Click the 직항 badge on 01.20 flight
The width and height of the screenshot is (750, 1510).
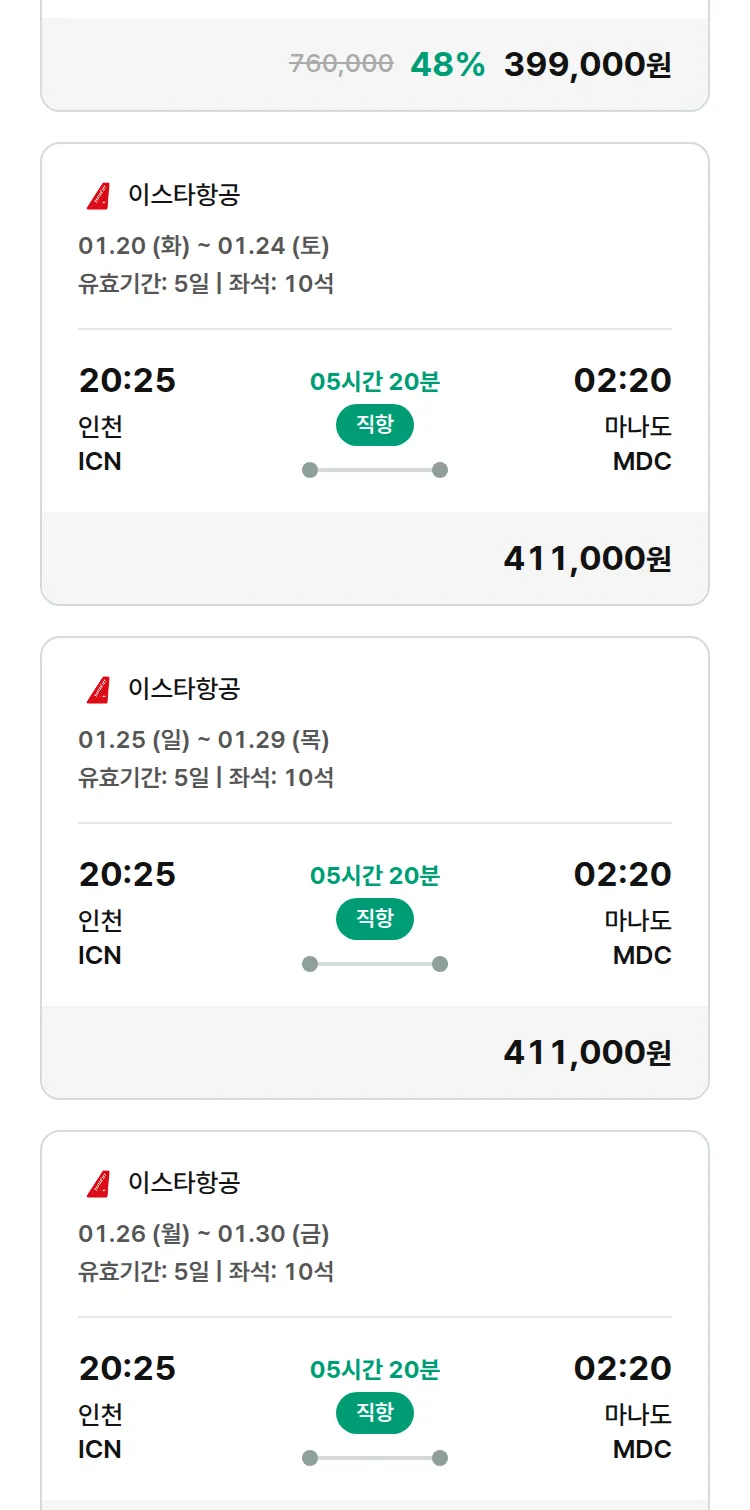coord(375,425)
